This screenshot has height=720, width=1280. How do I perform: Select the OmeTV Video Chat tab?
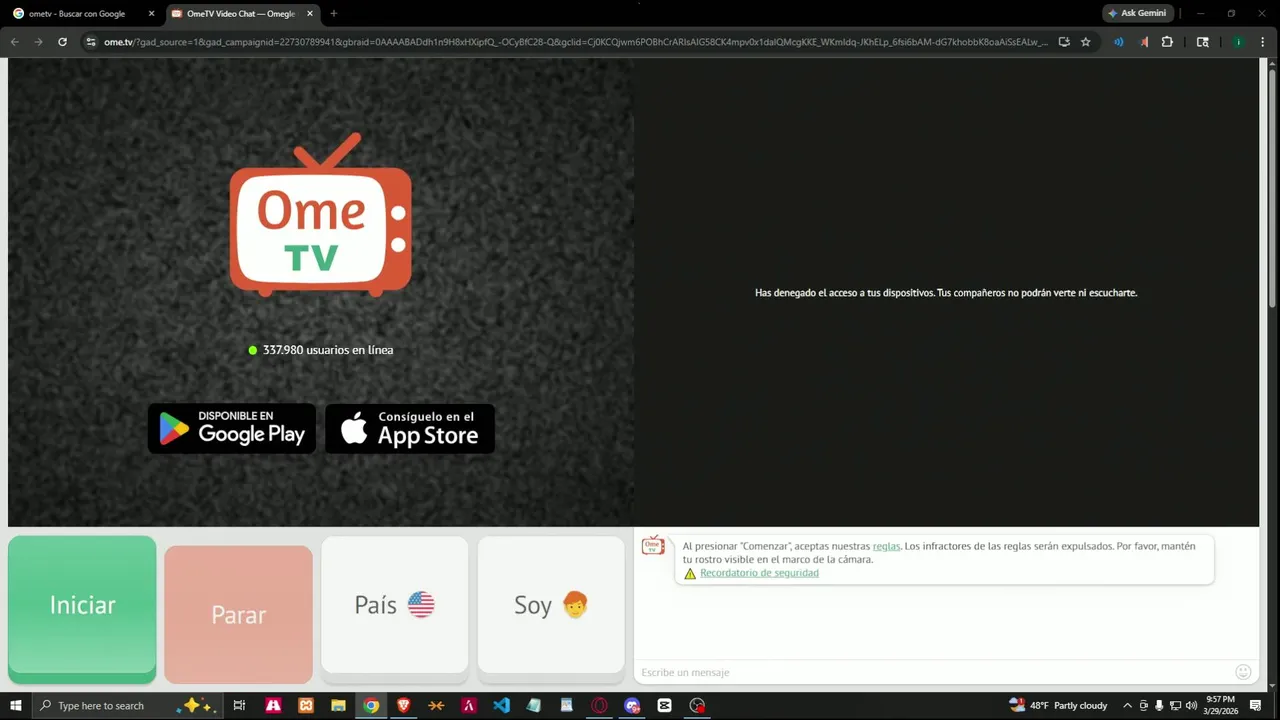(x=242, y=14)
